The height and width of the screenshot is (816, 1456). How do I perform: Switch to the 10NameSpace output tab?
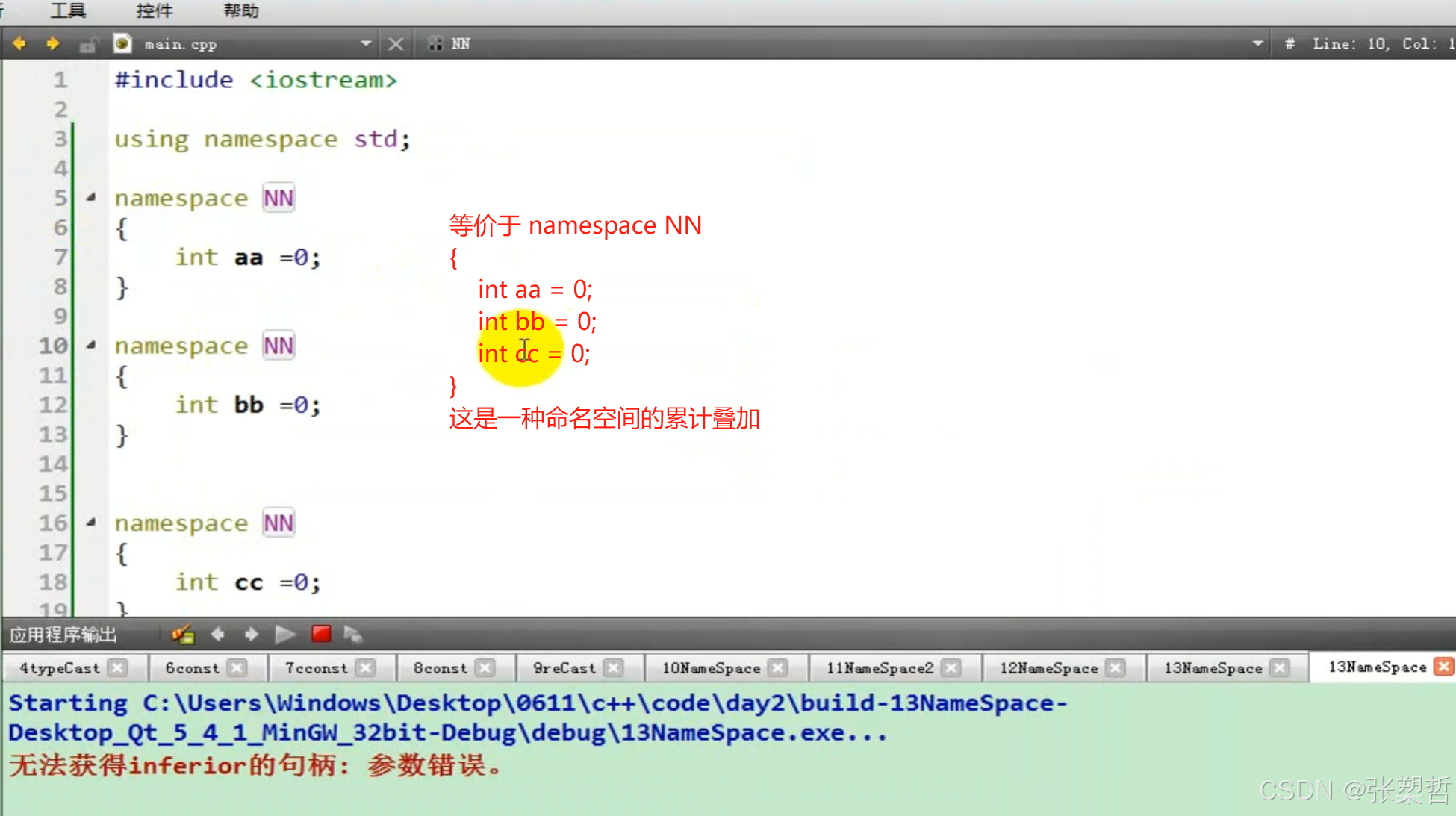coord(710,668)
